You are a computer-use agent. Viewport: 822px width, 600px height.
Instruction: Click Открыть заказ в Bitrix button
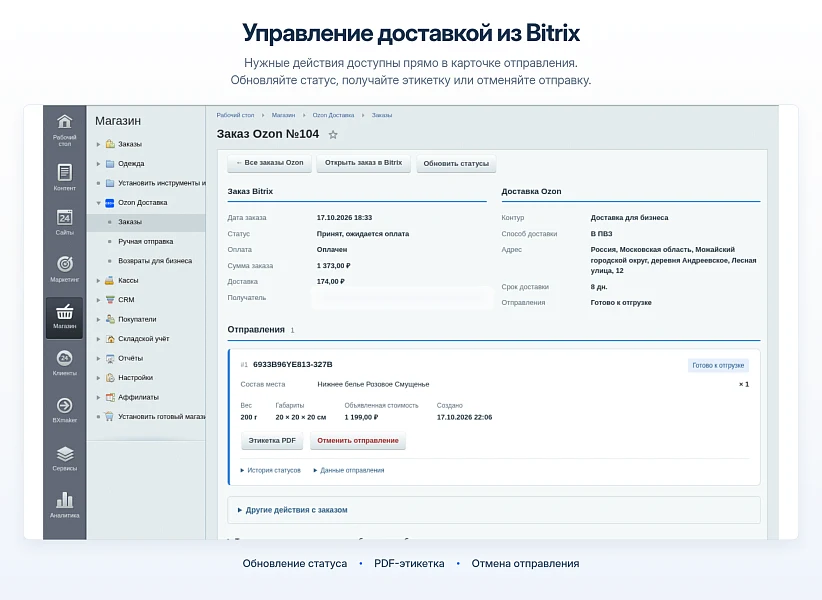363,163
